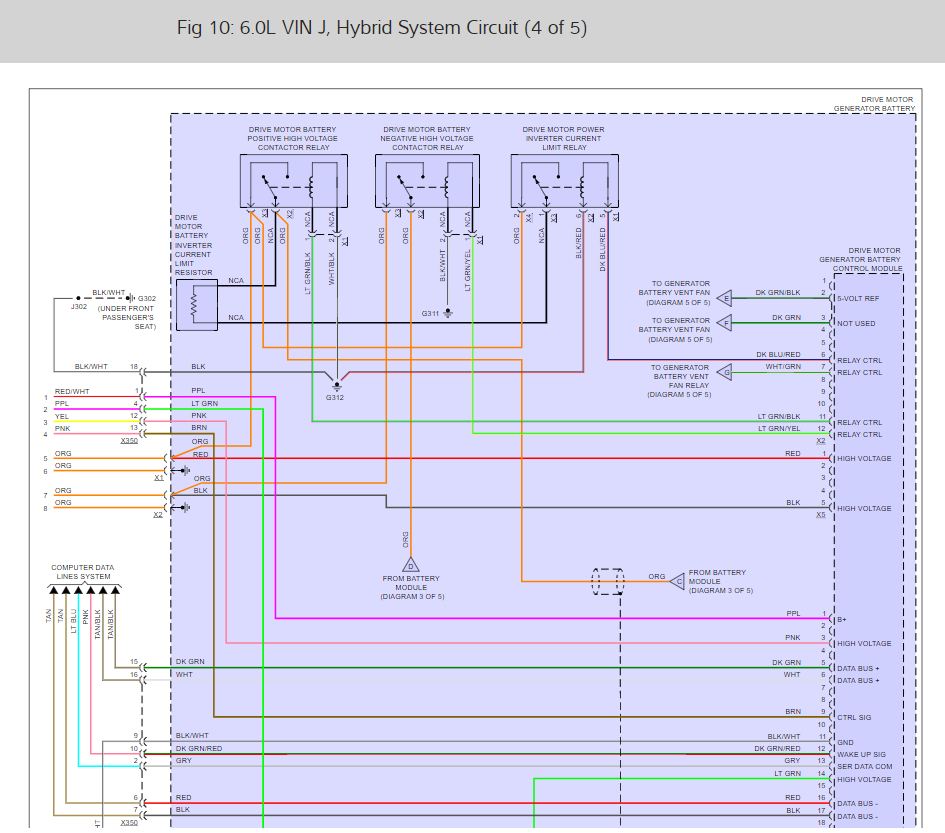Select the G312 ground symbol
This screenshot has height=833, width=945.
pyautogui.click(x=336, y=386)
